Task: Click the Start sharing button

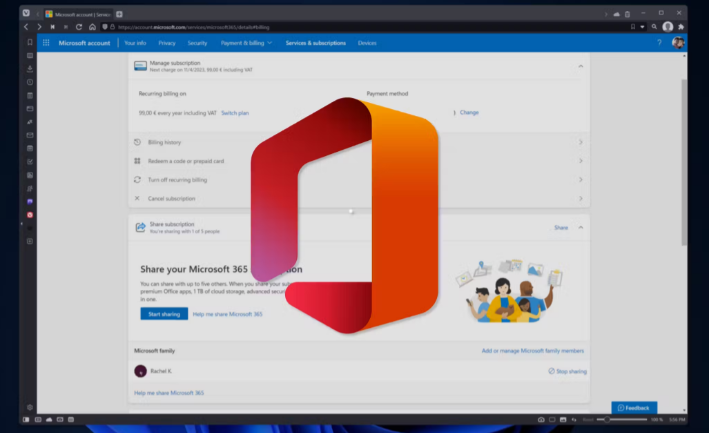Action: 164,314
